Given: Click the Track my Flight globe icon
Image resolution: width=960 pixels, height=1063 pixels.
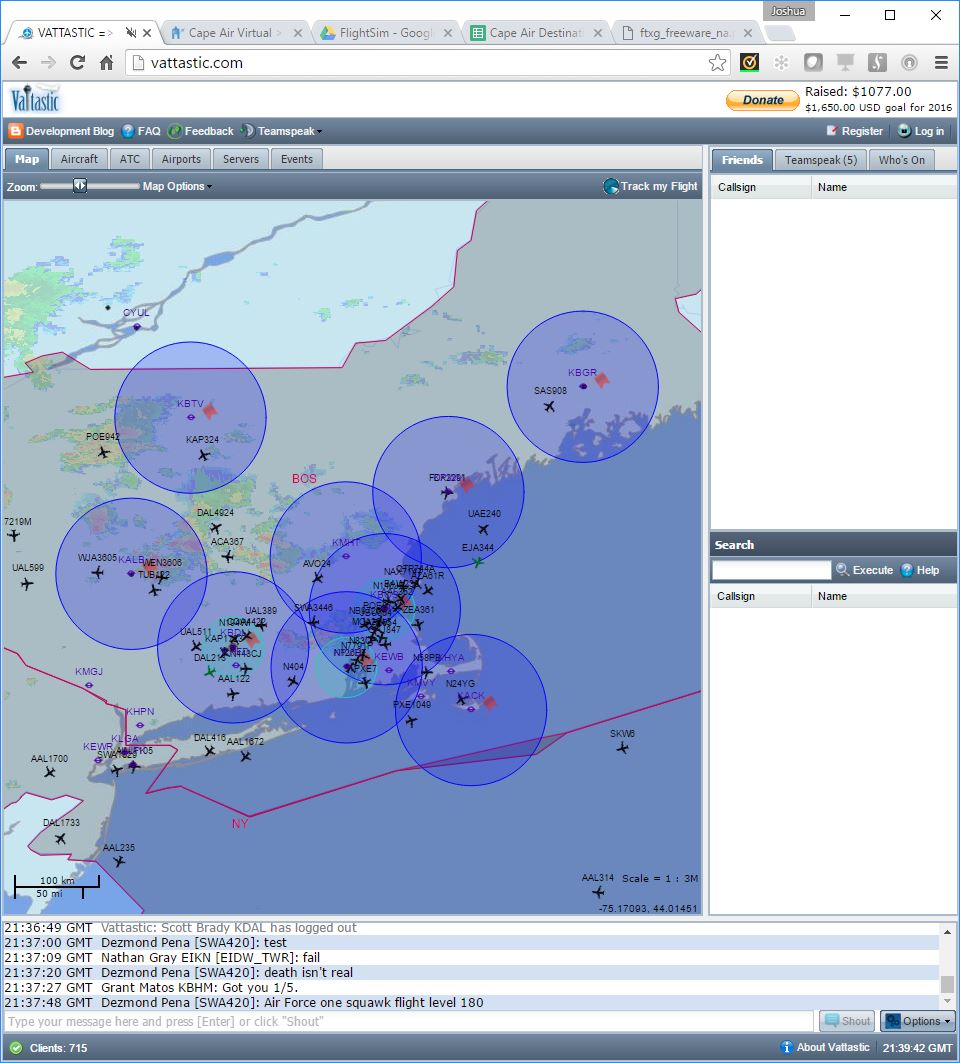Looking at the screenshot, I should (x=610, y=186).
